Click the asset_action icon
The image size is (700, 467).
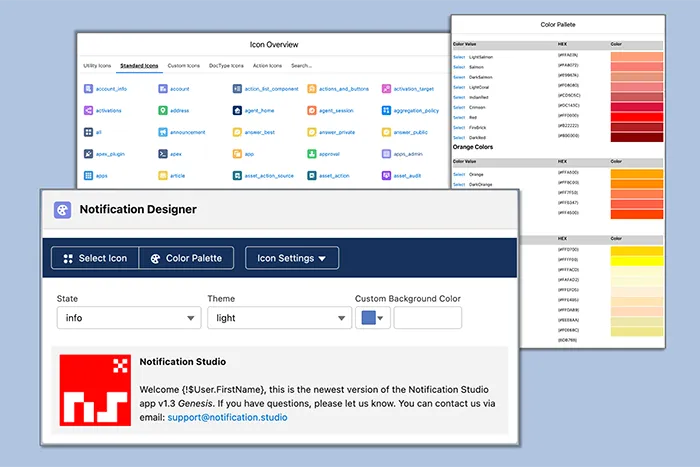click(312, 175)
